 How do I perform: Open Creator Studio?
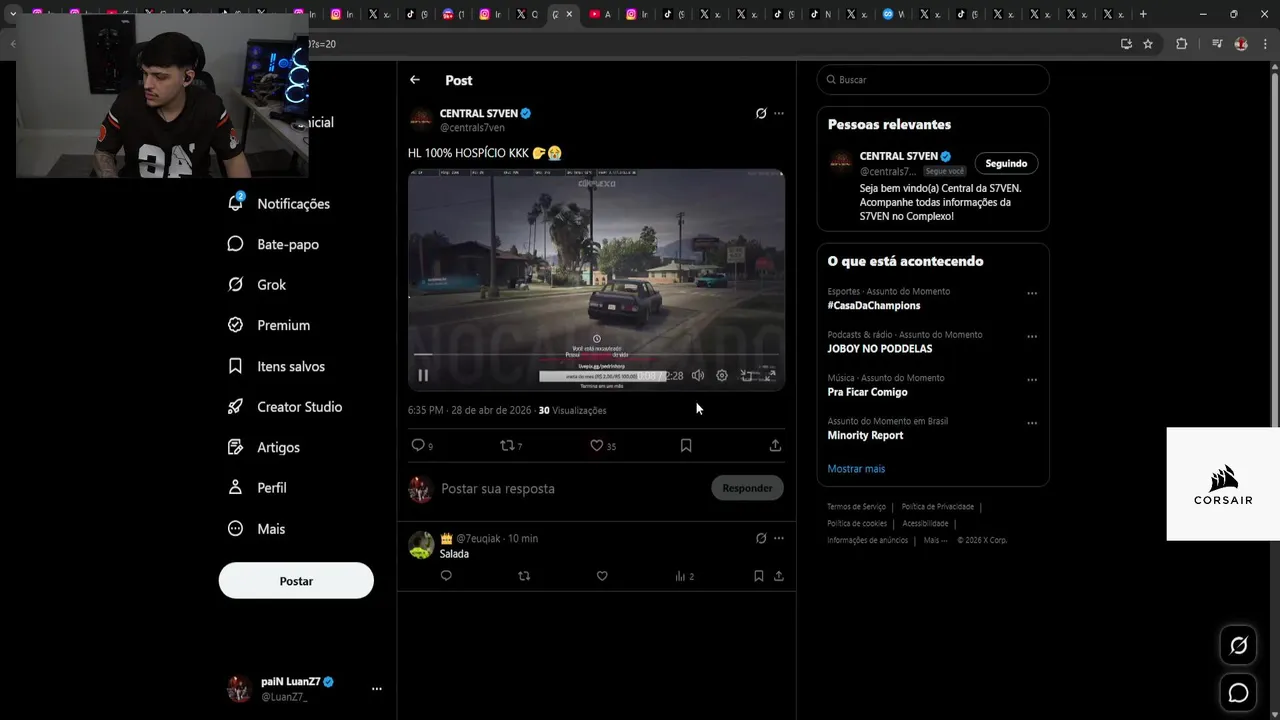tap(285, 407)
